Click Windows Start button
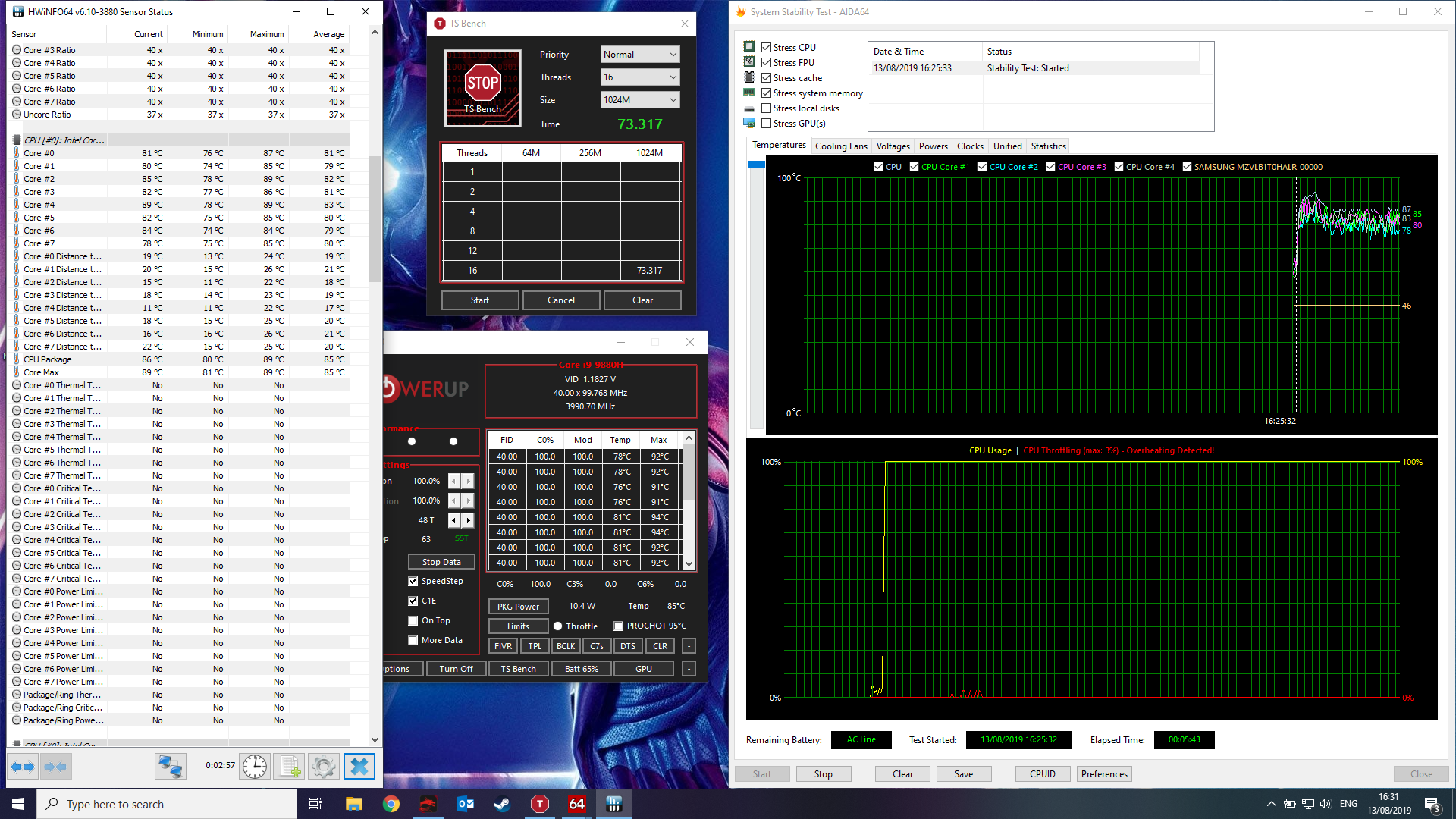 coord(18,804)
